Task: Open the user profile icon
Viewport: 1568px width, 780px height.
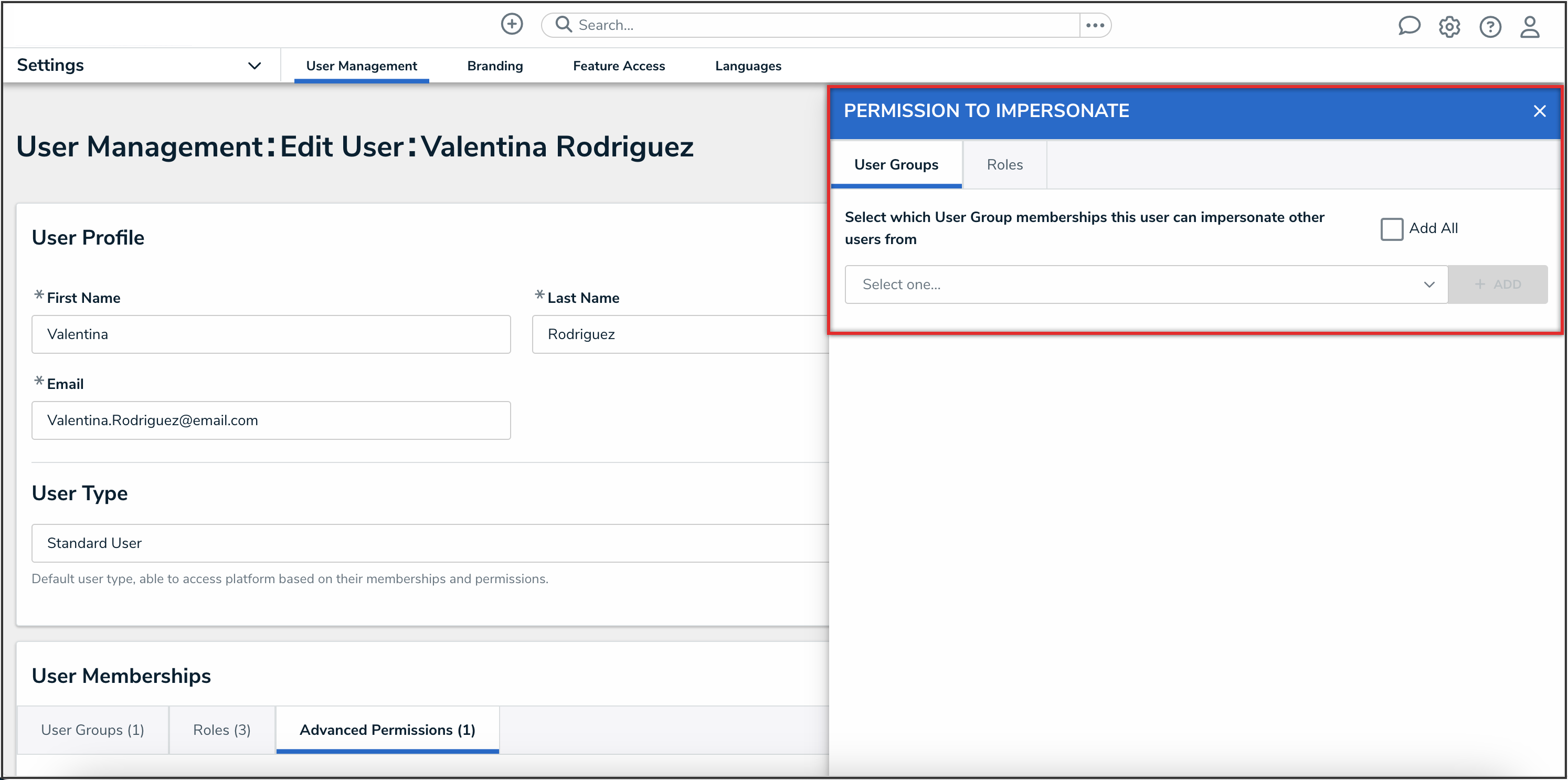Action: click(1530, 27)
